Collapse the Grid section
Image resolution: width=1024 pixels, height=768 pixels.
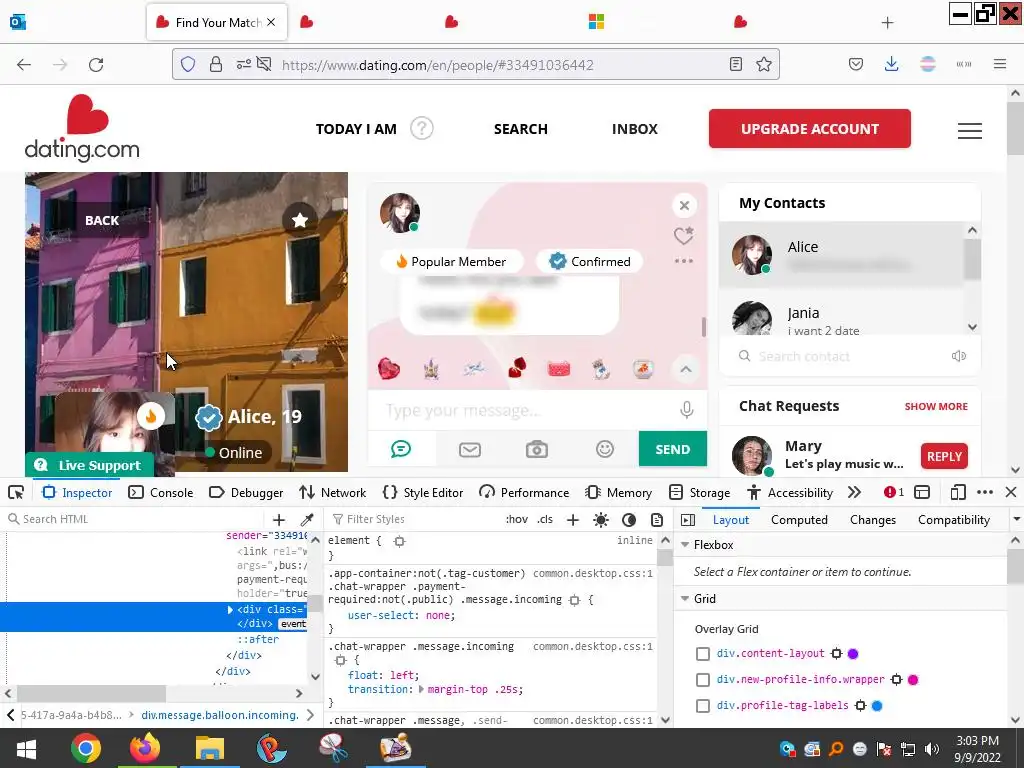click(x=685, y=599)
